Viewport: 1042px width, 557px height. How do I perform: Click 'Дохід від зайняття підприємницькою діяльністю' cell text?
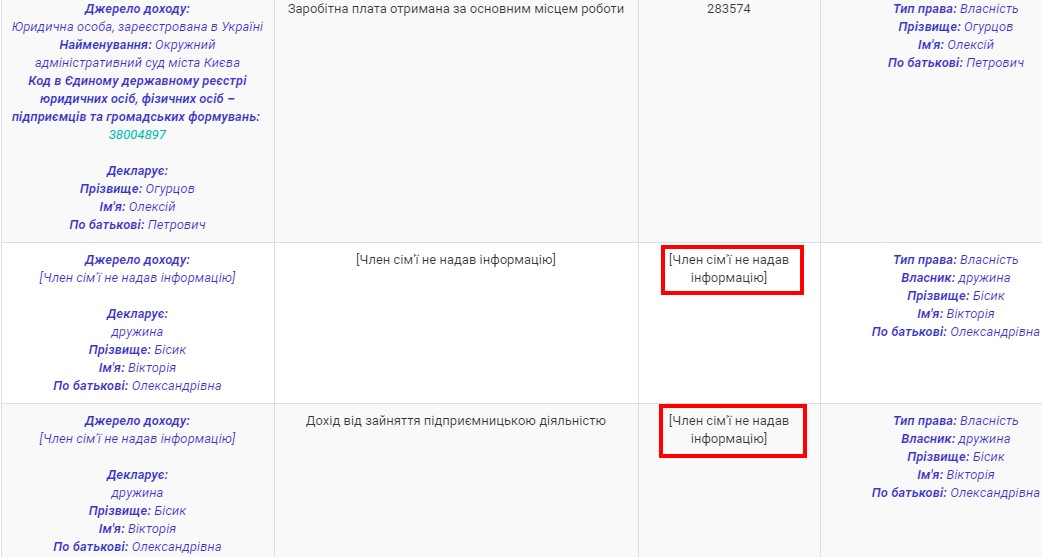click(x=455, y=421)
